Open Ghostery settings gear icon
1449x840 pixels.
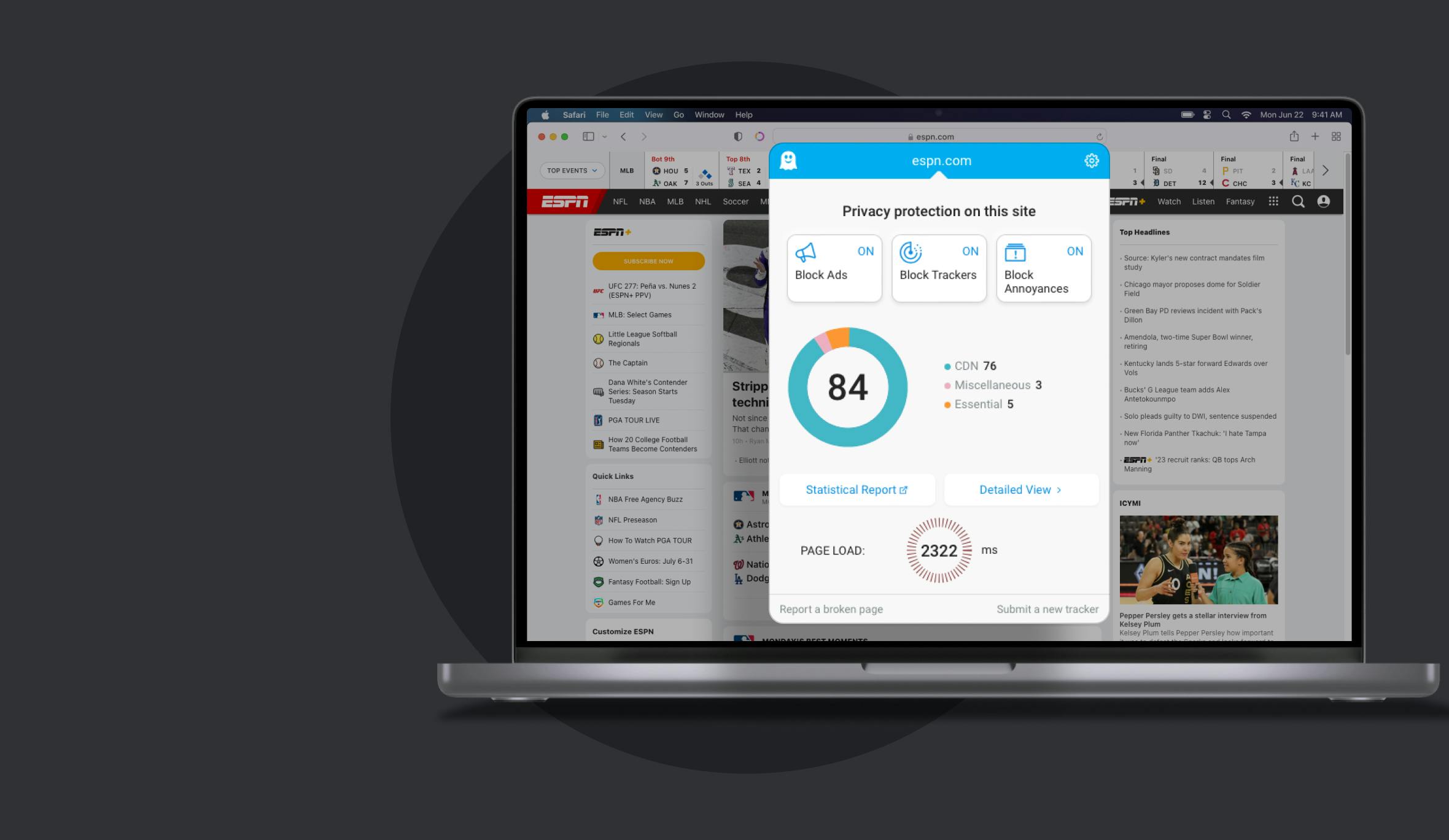1092,160
